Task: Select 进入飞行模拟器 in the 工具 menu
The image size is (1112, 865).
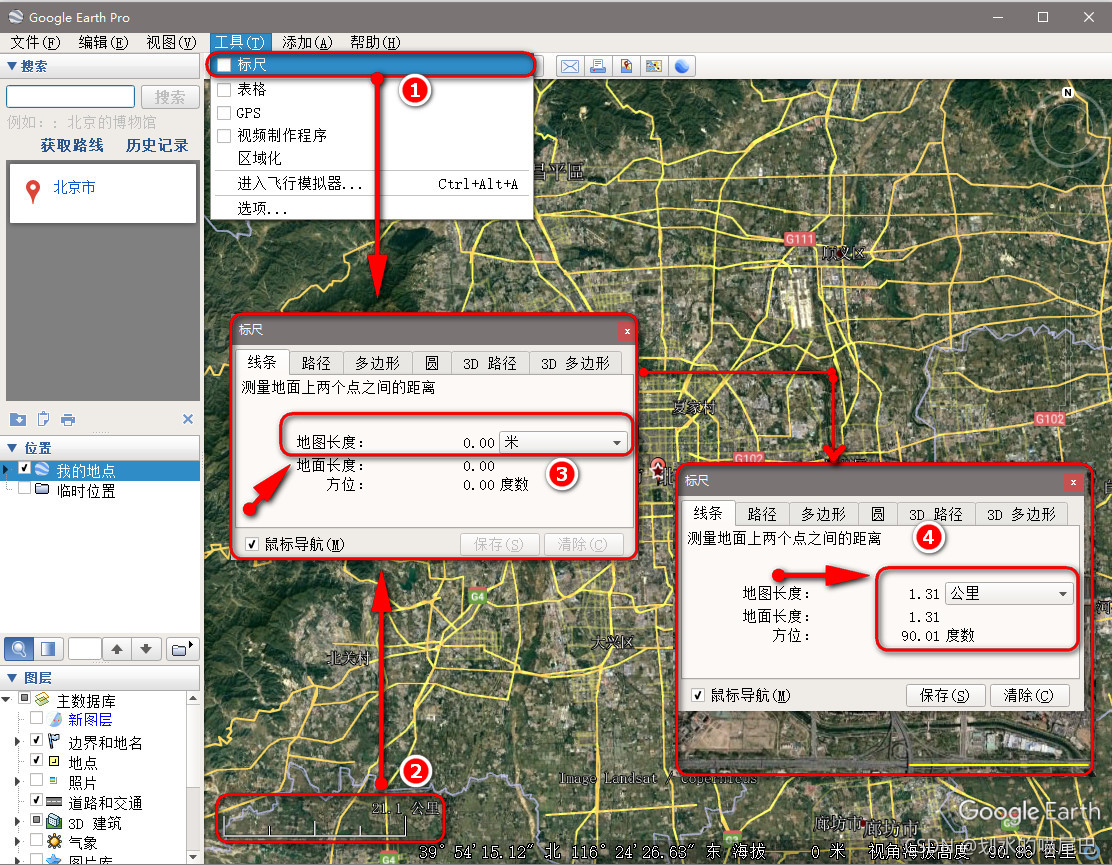Action: (372, 184)
